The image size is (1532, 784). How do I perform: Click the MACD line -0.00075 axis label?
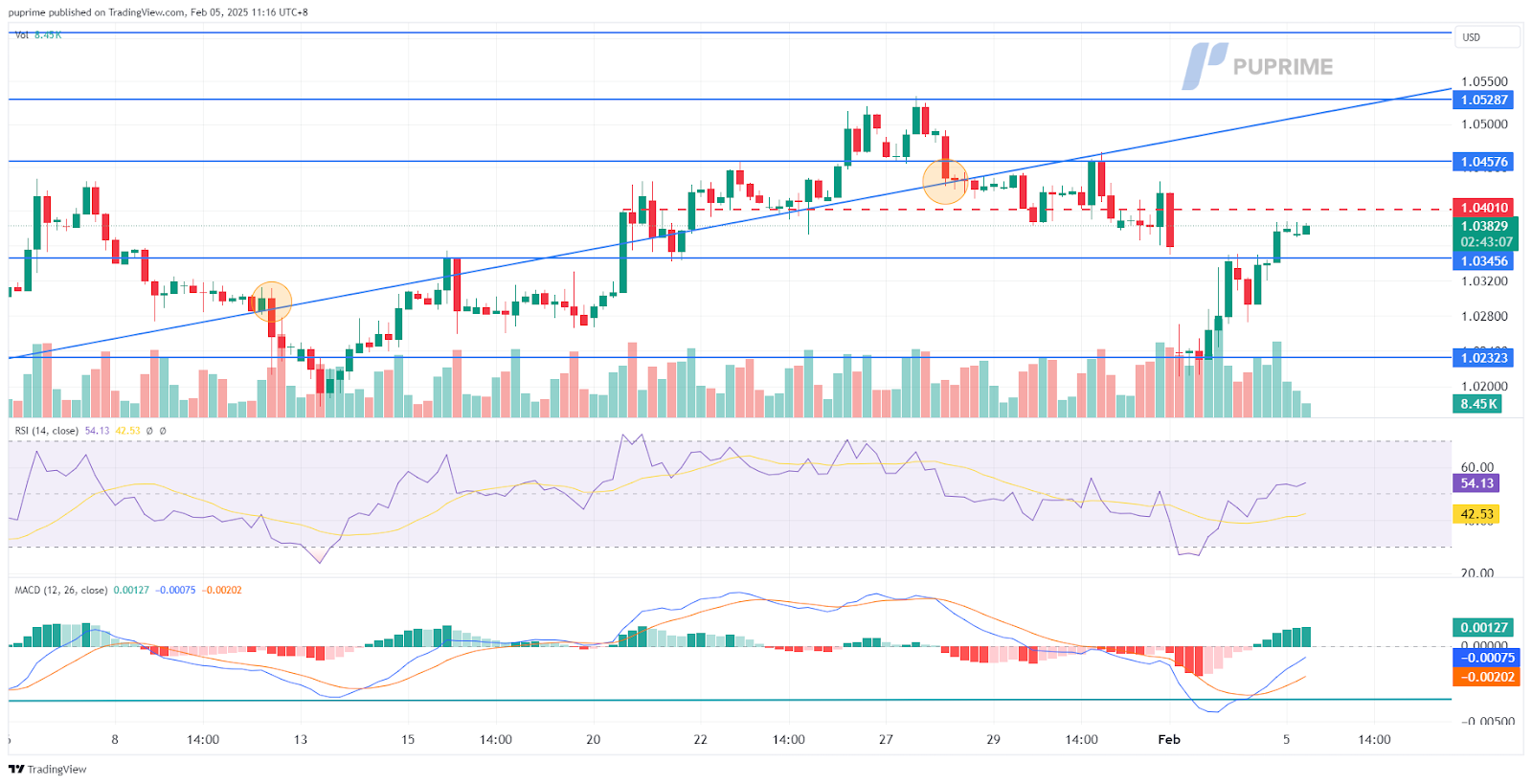click(x=1485, y=658)
